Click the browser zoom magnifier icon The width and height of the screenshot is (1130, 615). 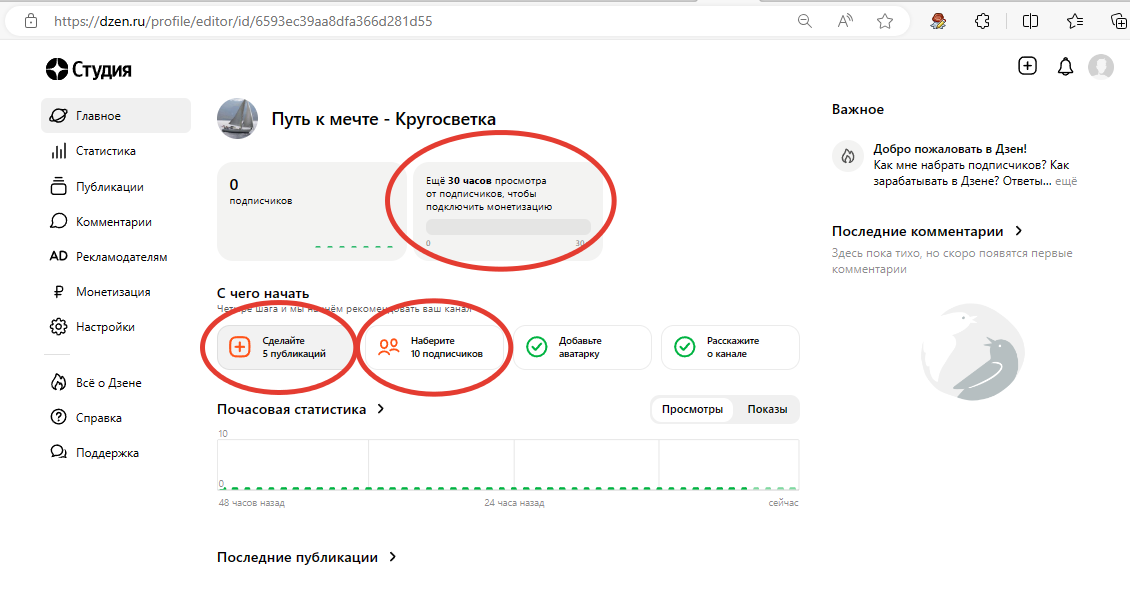coord(805,21)
